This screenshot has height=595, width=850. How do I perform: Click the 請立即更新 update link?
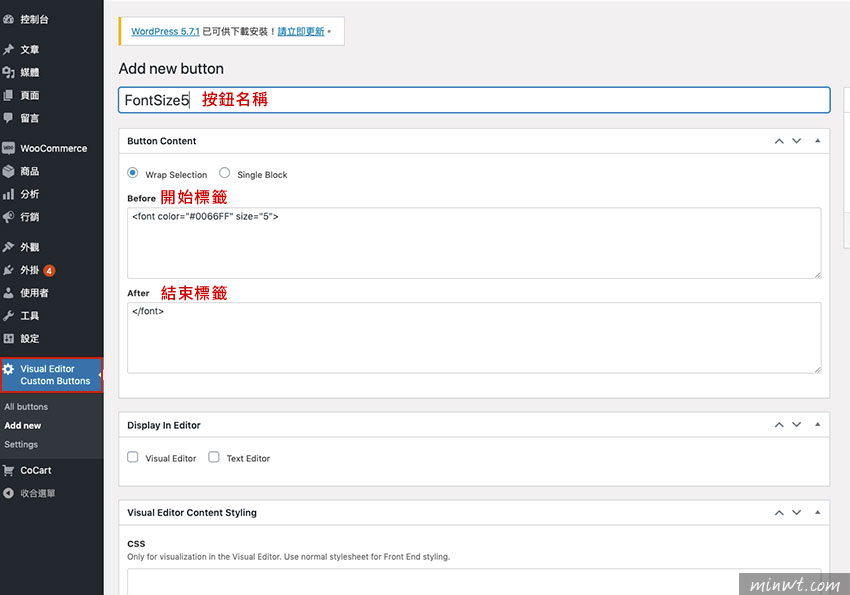pos(301,31)
